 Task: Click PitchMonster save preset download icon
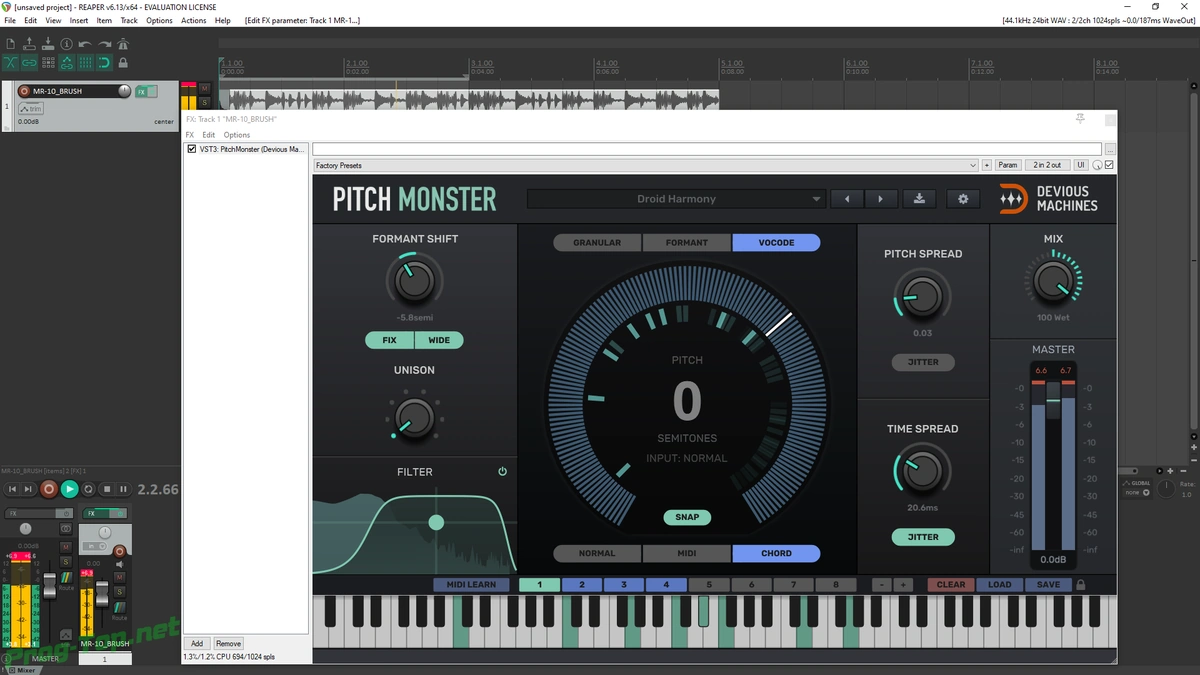pos(919,199)
